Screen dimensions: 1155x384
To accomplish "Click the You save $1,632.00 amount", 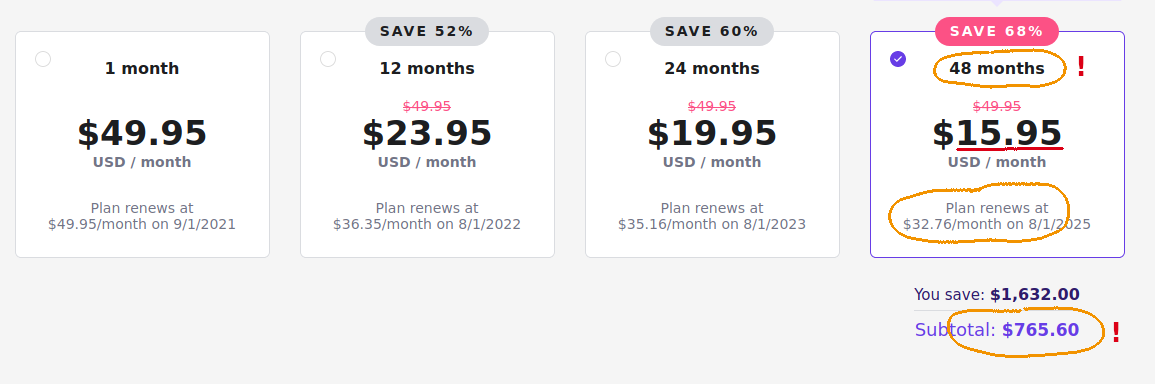I will point(1035,295).
